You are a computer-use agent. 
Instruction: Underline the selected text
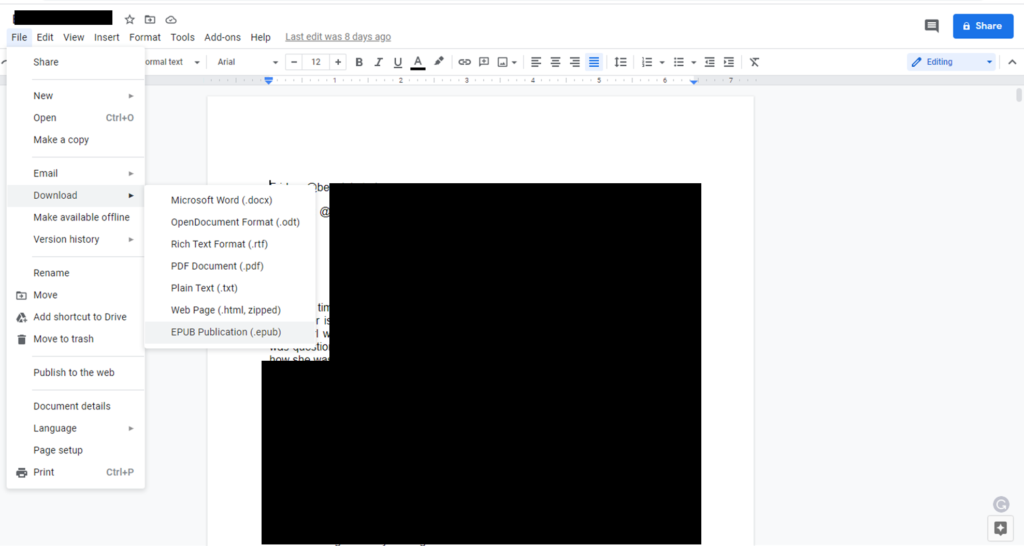point(398,62)
